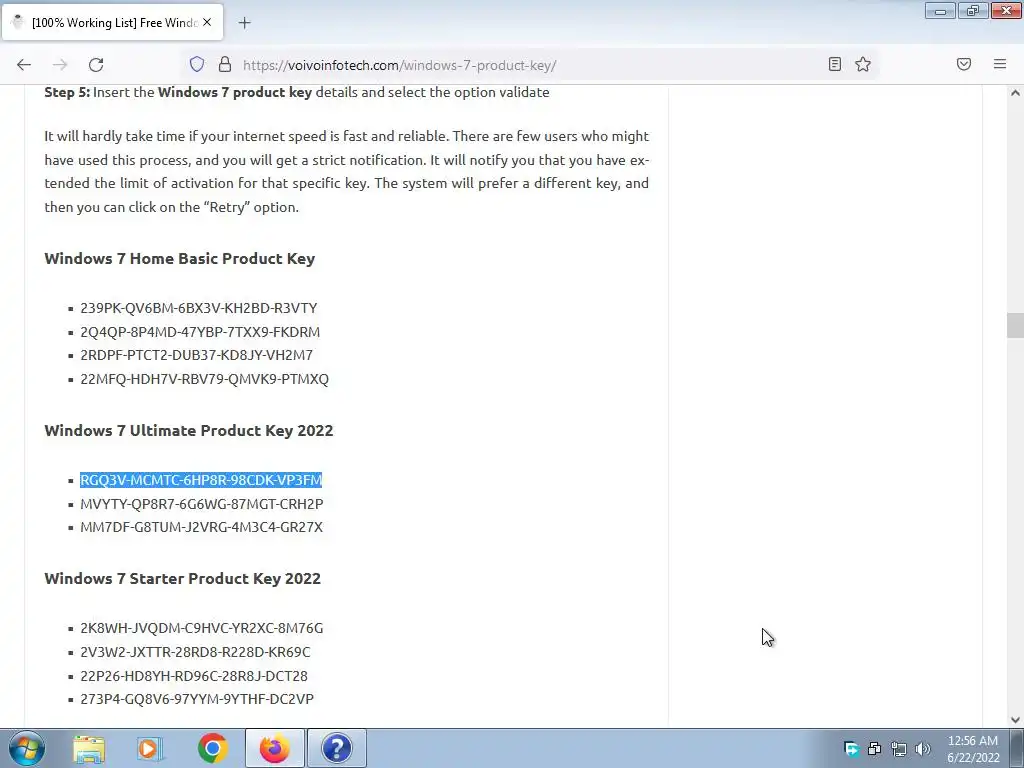This screenshot has width=1024, height=768.
Task: Reload the current page
Action: pyautogui.click(x=96, y=65)
